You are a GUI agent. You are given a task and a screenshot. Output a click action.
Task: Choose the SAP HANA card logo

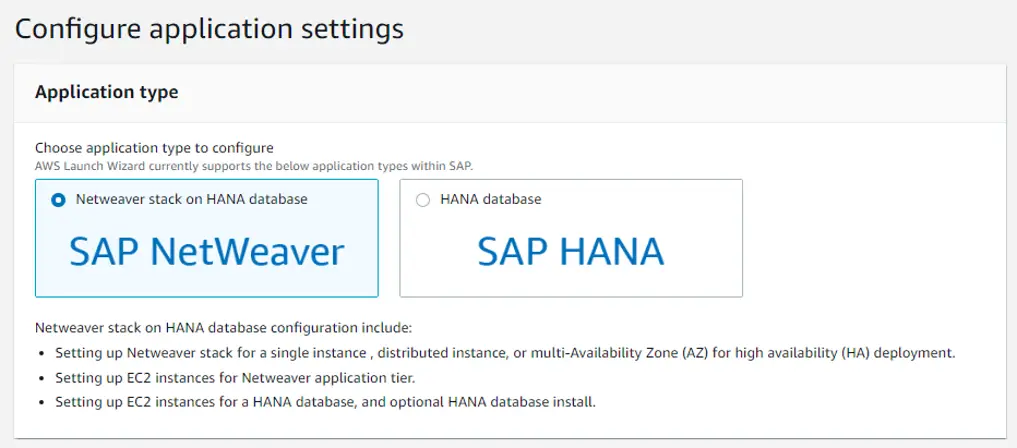pos(571,252)
